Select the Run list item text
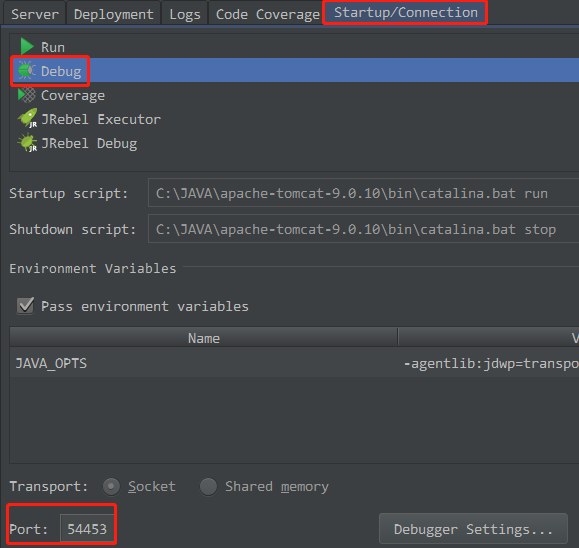The image size is (579, 548). (53, 47)
